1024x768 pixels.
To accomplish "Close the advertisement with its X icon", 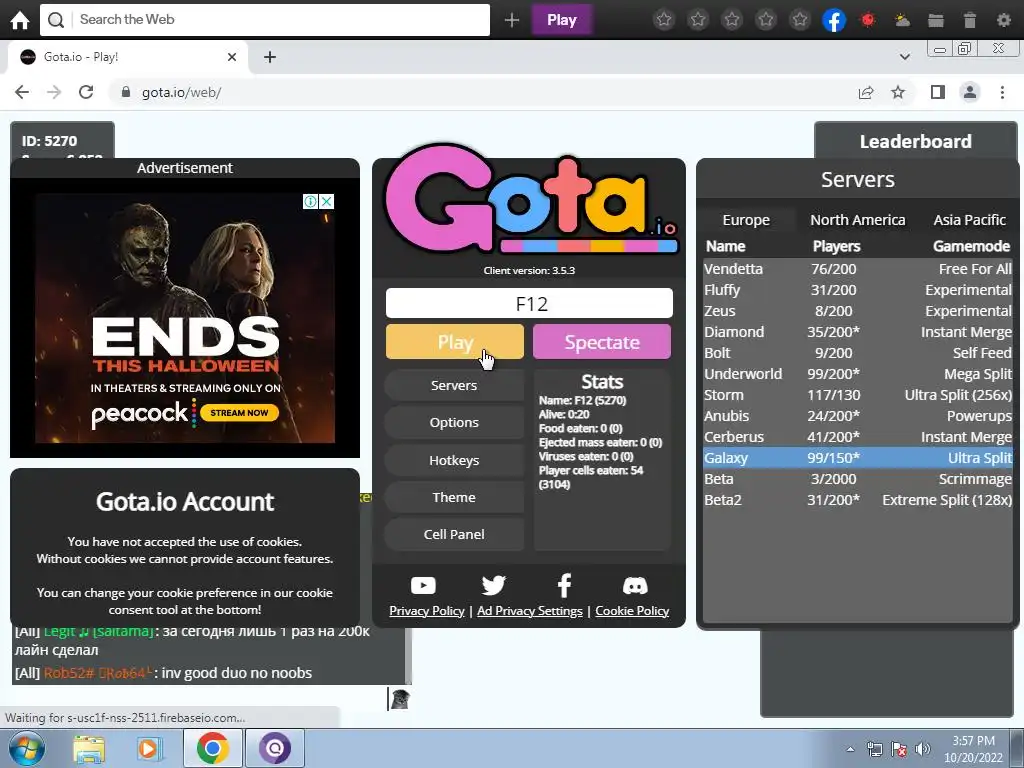I will coord(327,201).
